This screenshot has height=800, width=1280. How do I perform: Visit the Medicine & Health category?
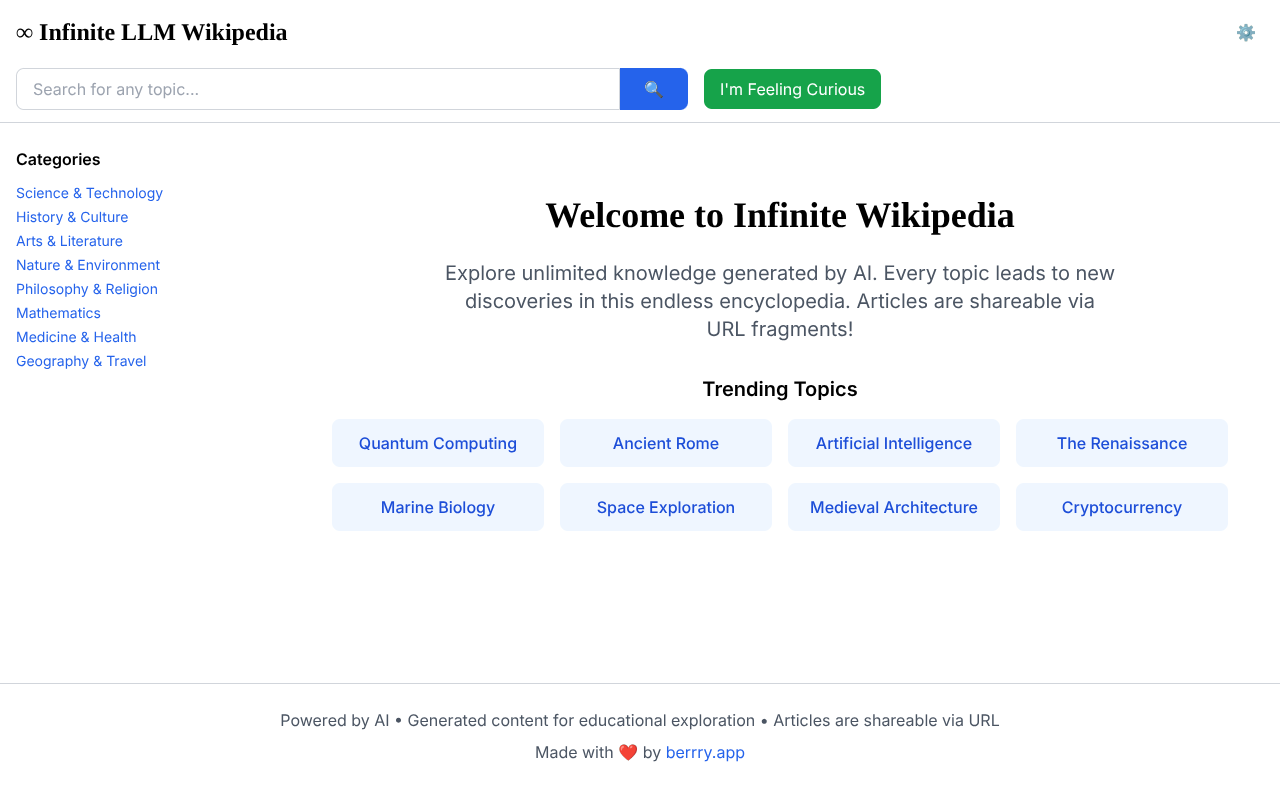coord(76,337)
